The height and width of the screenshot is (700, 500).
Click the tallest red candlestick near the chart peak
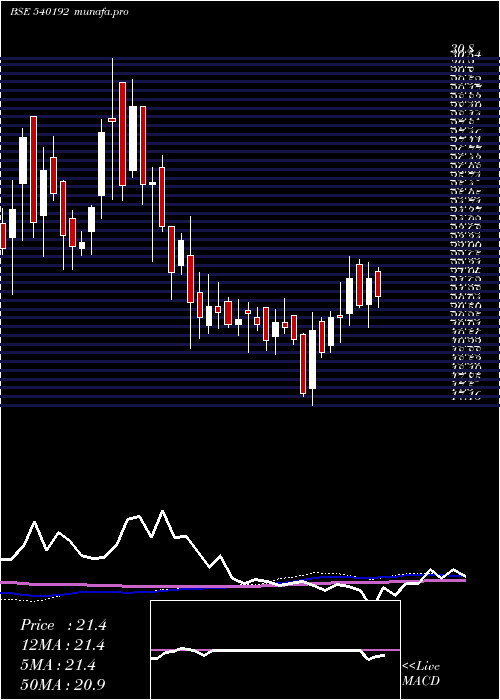(x=122, y=134)
